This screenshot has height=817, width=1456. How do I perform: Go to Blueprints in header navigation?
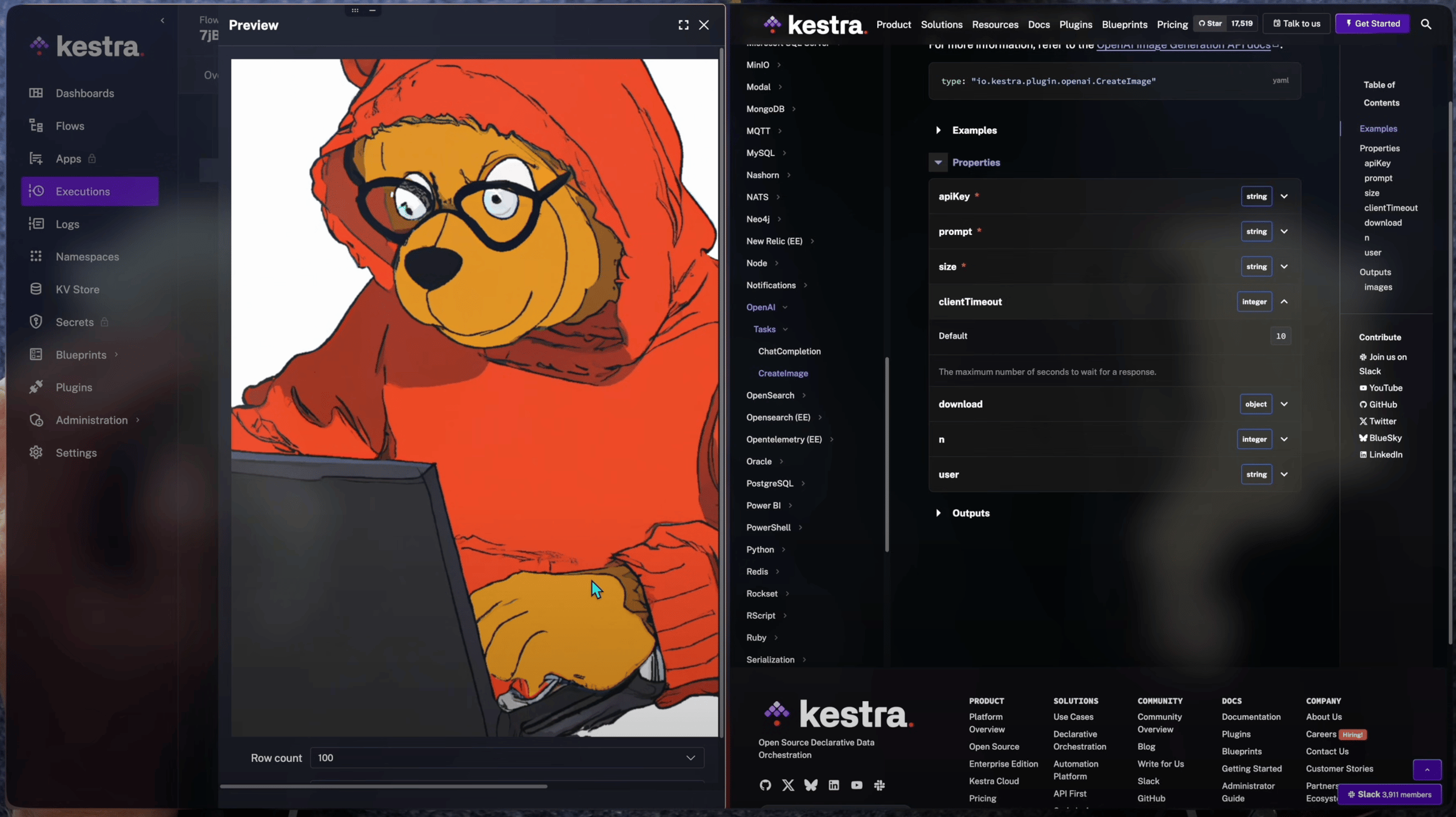(x=1124, y=25)
